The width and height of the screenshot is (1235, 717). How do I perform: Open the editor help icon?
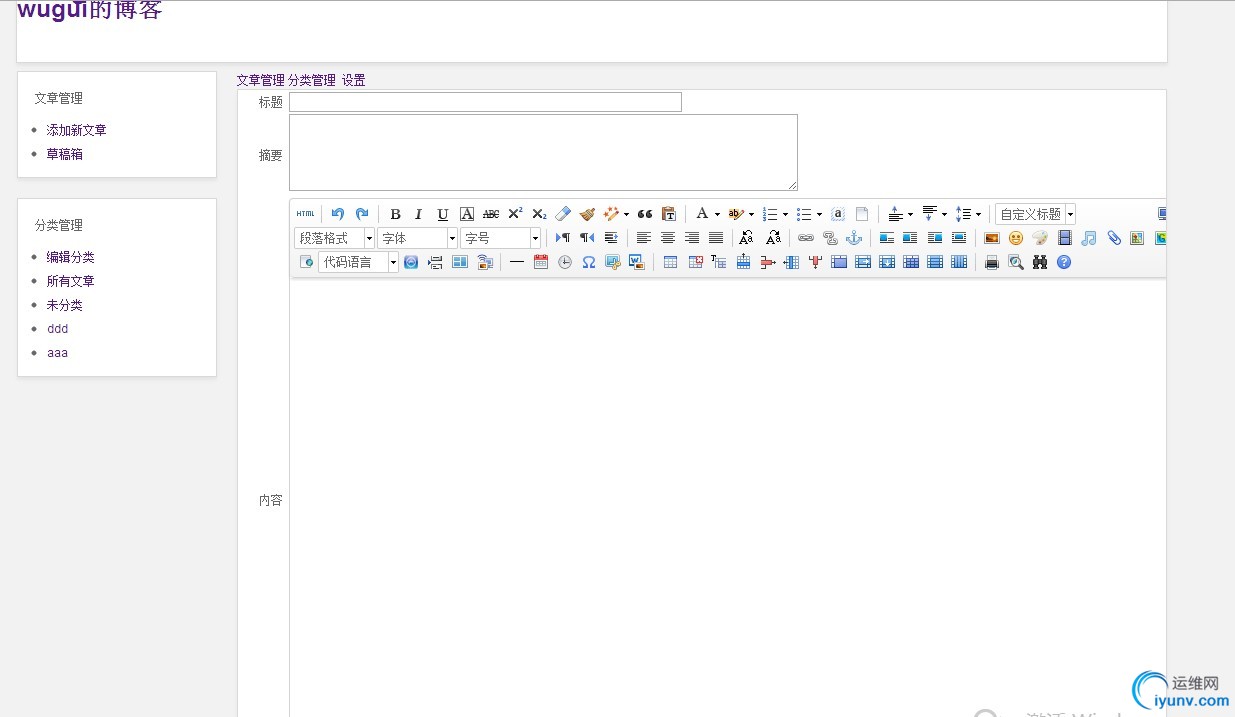click(x=1064, y=262)
